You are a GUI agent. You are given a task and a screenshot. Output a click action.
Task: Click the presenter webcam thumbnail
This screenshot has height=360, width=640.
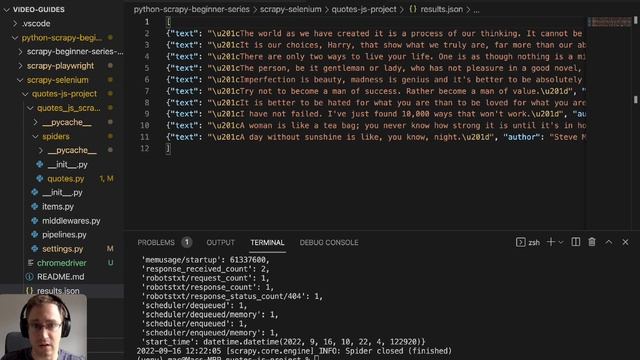(43, 327)
